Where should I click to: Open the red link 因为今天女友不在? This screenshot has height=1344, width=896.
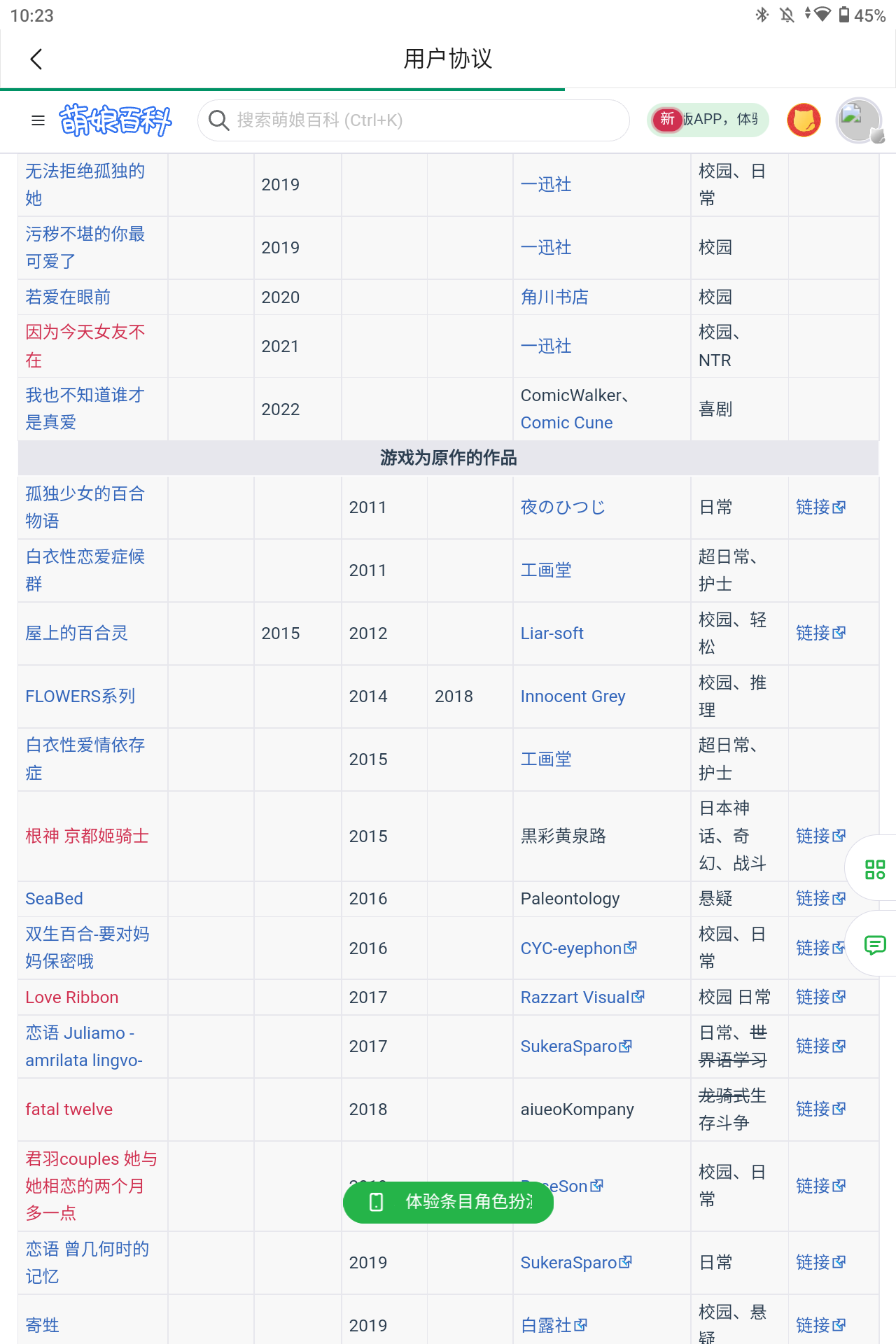point(85,346)
